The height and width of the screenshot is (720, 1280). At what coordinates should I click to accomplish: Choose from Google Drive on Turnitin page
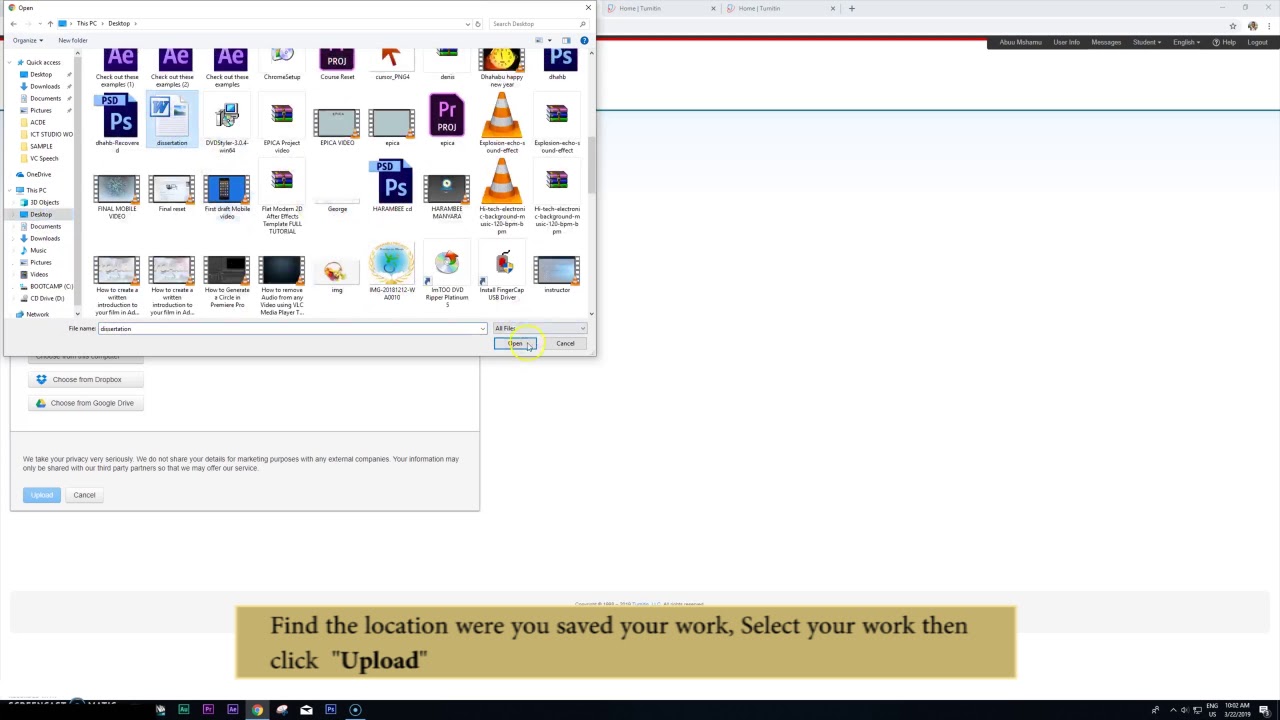point(86,403)
